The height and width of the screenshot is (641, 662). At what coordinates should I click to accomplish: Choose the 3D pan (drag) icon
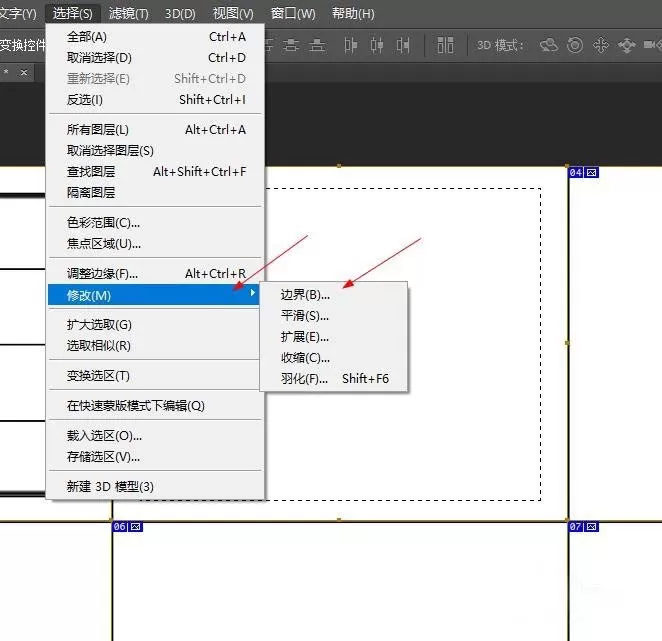point(600,45)
